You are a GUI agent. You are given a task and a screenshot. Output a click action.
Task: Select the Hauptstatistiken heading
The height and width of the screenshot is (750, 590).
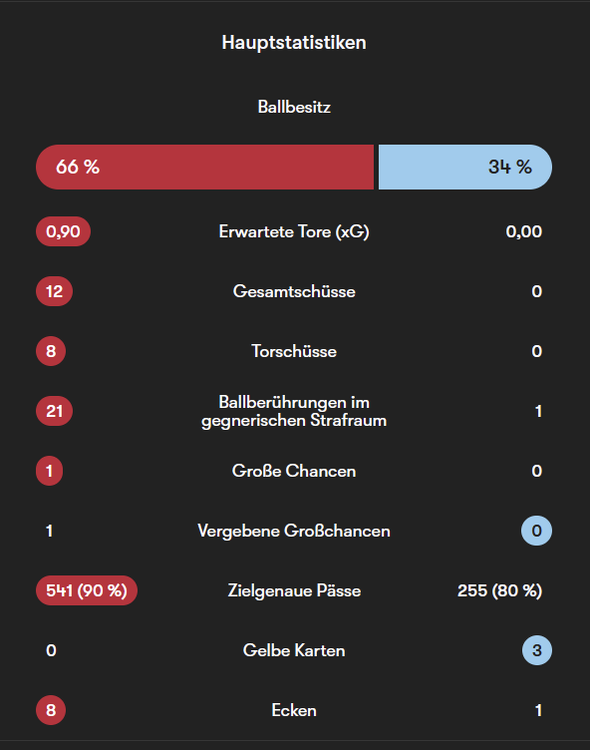click(x=294, y=43)
